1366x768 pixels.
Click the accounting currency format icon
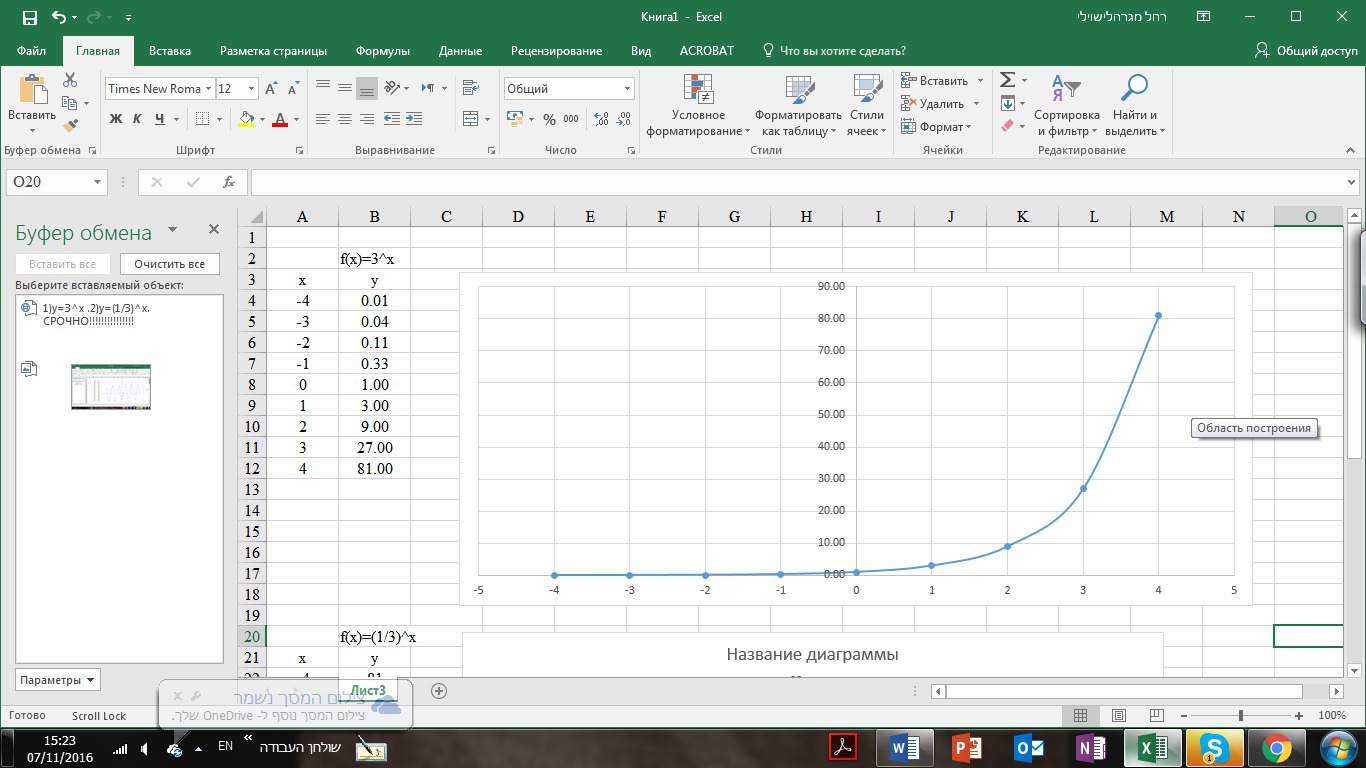click(x=514, y=119)
